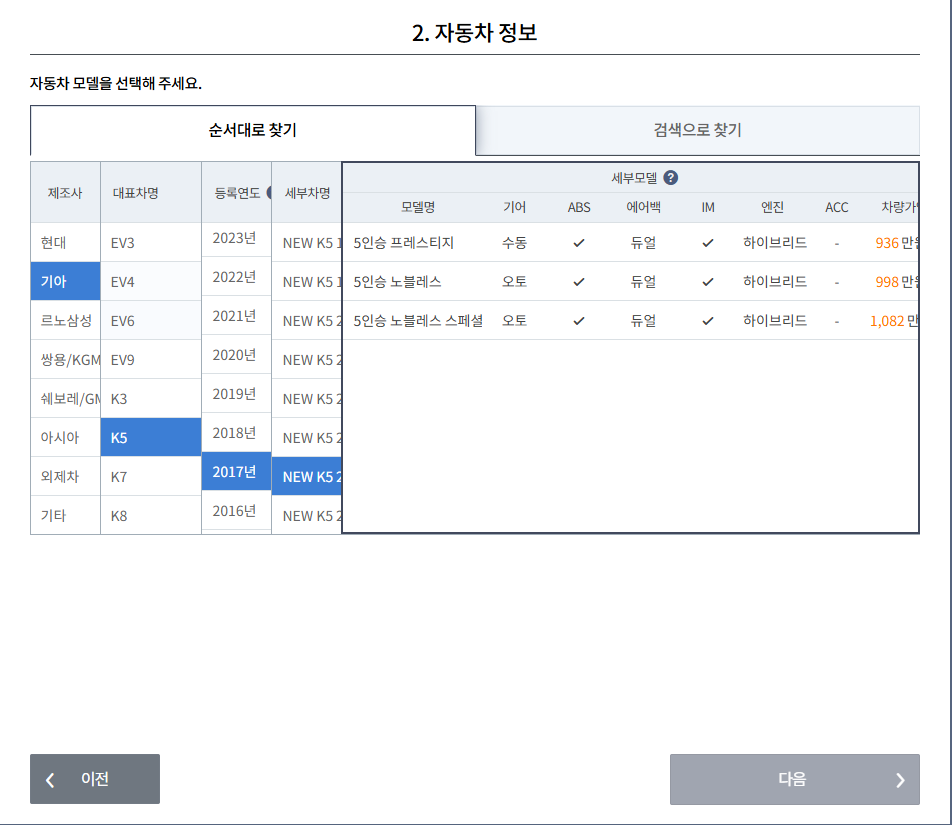Select manufacturer 기아
Screen dimensions: 952x825
[x=66, y=281]
